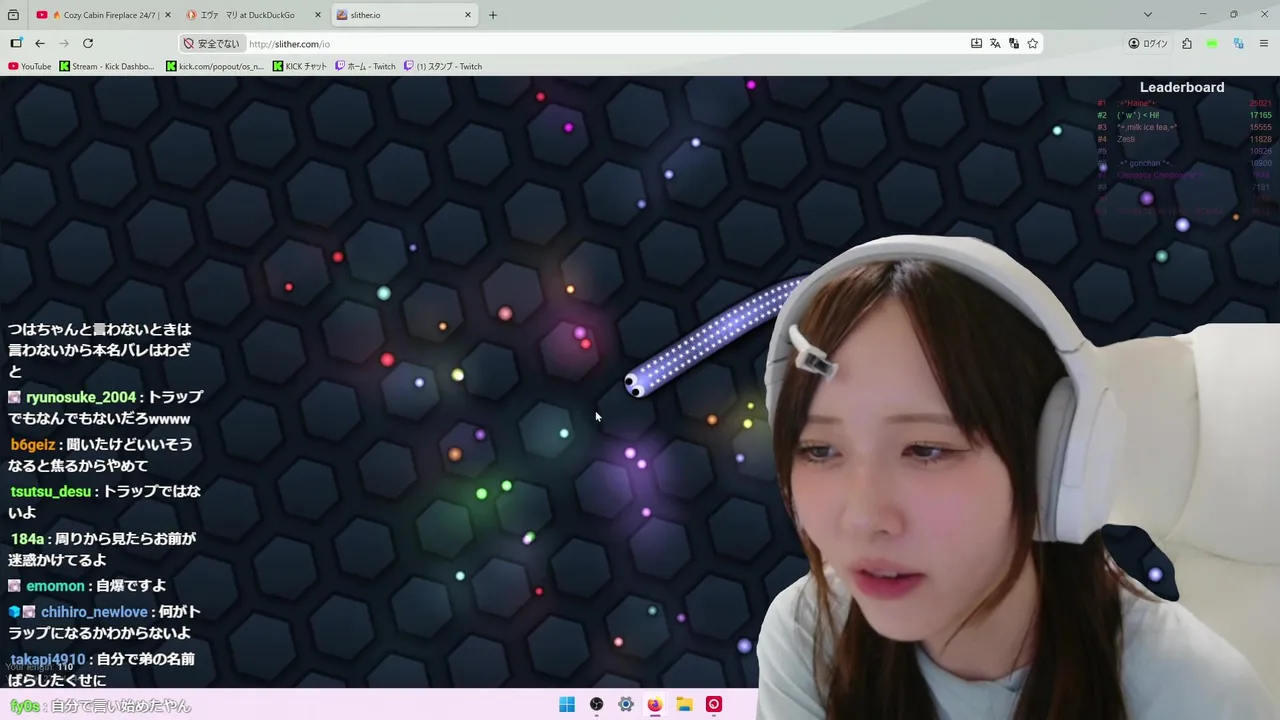Open the ログイン account login button
The image size is (1280, 720).
point(1148,43)
